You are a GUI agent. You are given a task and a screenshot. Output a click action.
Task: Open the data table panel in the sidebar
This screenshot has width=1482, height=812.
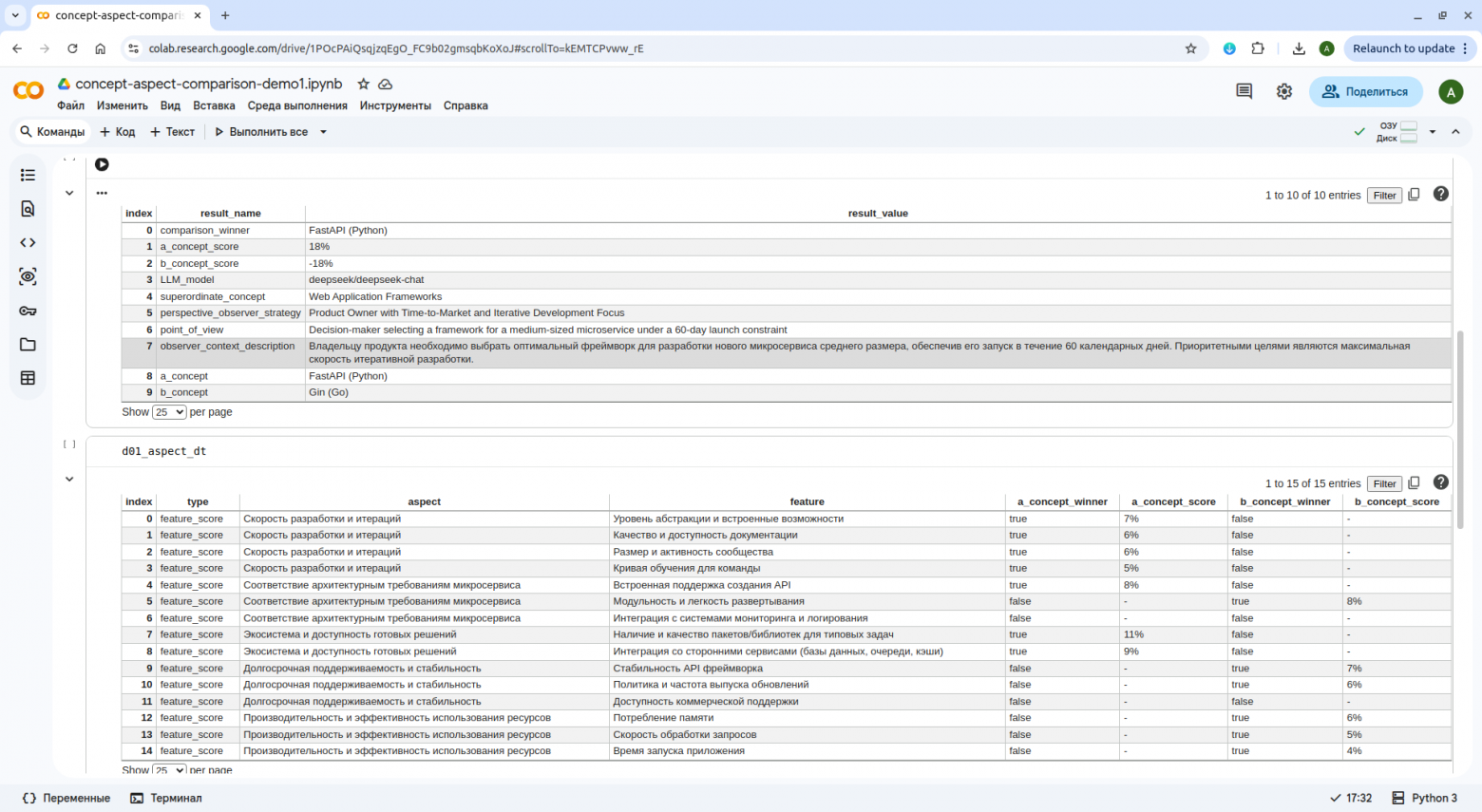[x=28, y=378]
